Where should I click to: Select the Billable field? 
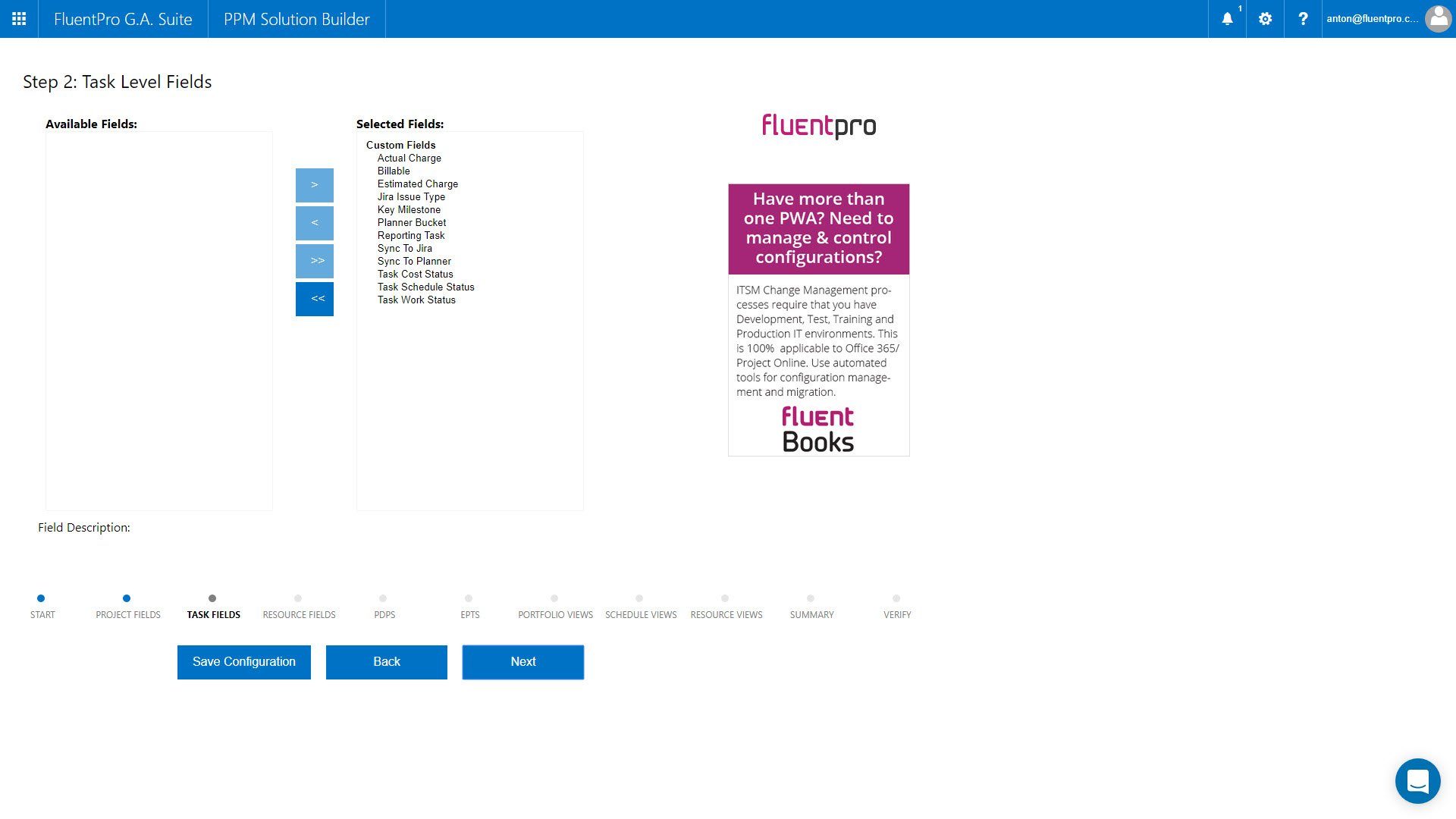coord(394,171)
